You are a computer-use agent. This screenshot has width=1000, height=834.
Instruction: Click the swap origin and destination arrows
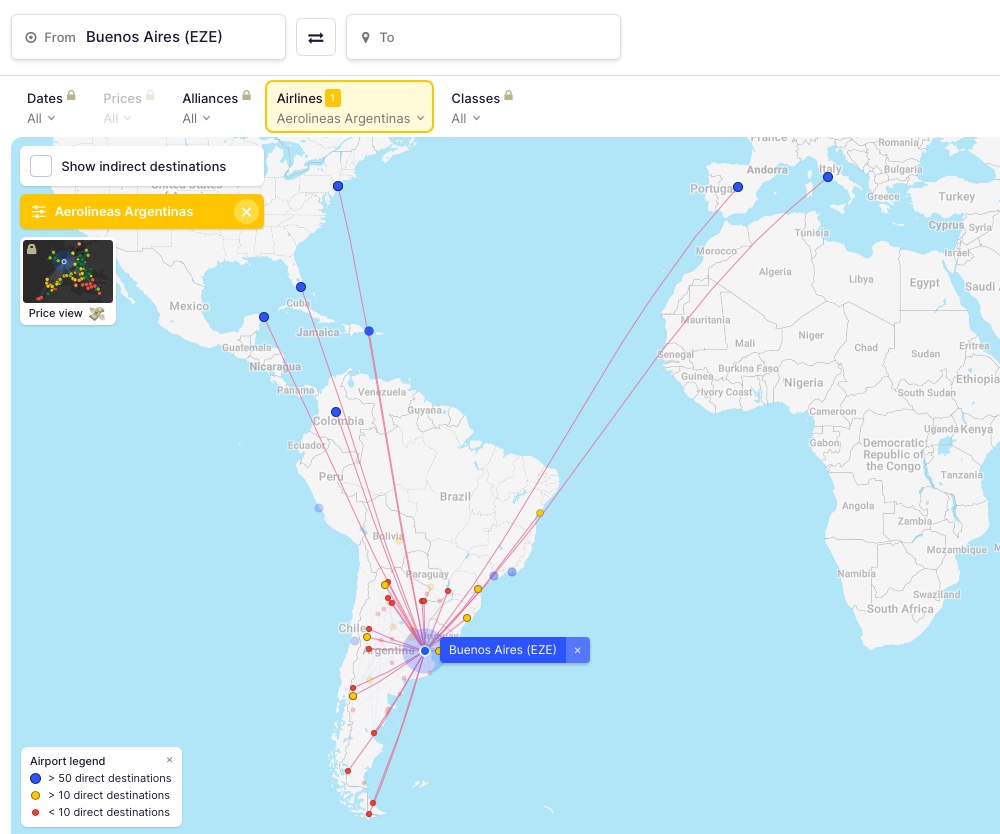click(315, 38)
